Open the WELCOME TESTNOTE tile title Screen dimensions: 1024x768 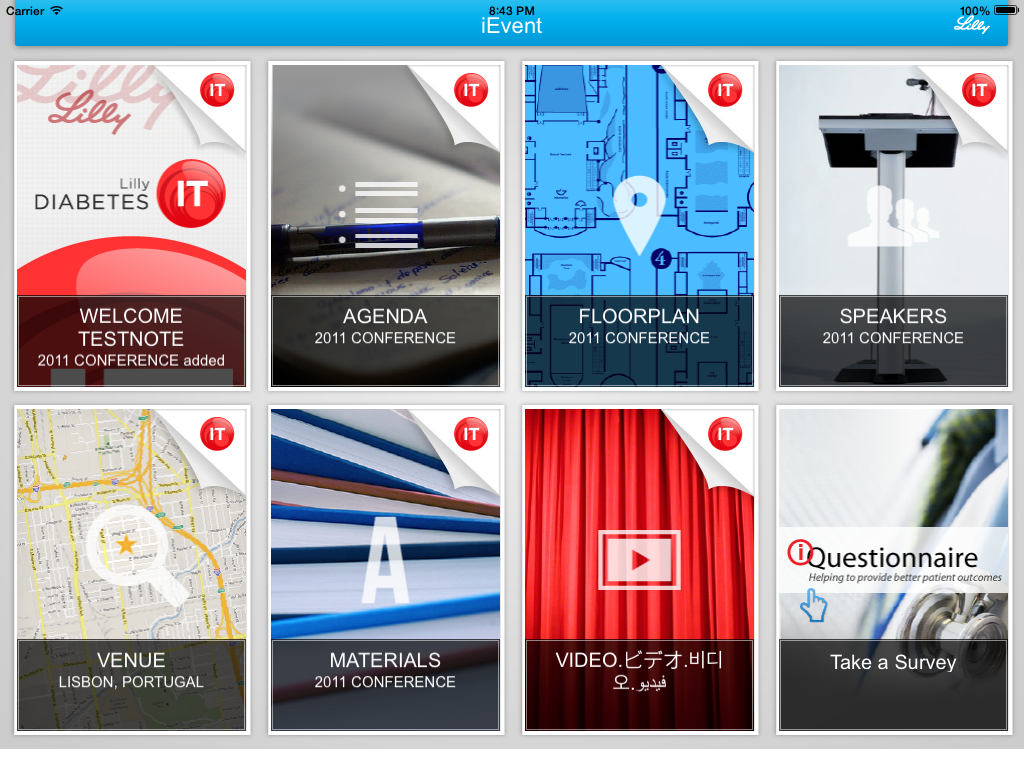(x=131, y=327)
